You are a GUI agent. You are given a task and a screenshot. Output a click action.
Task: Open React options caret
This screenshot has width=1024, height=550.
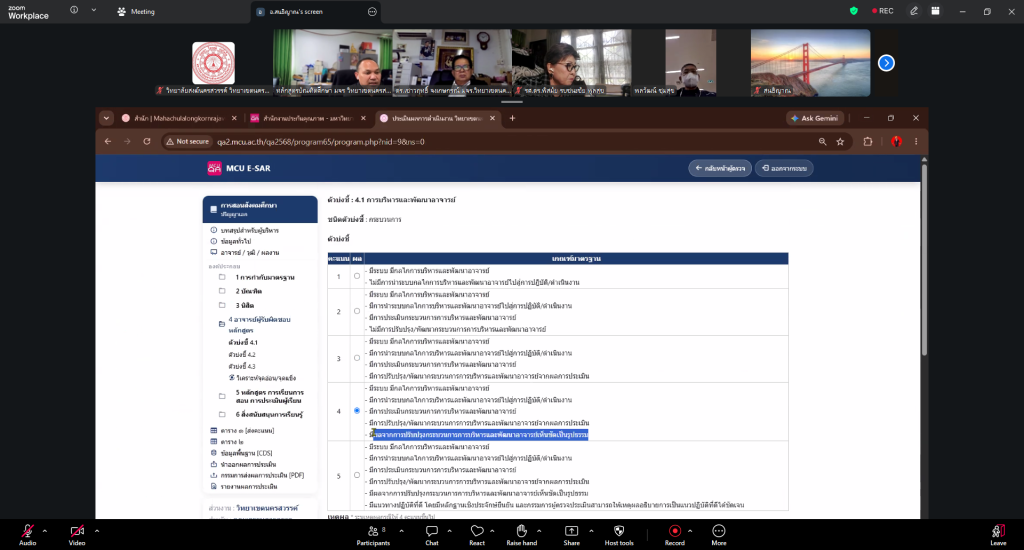(x=492, y=531)
